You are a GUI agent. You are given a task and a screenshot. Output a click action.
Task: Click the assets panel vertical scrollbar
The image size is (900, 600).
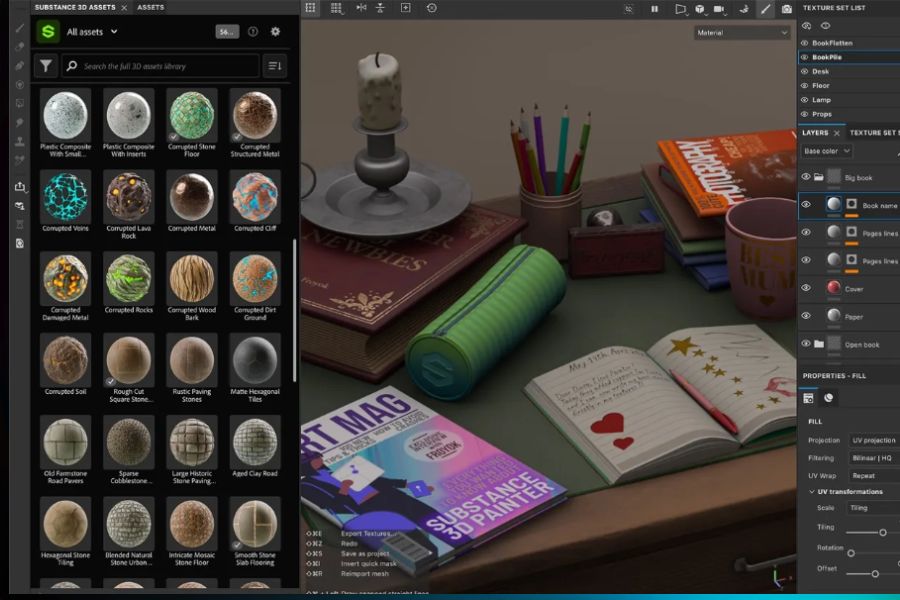294,310
